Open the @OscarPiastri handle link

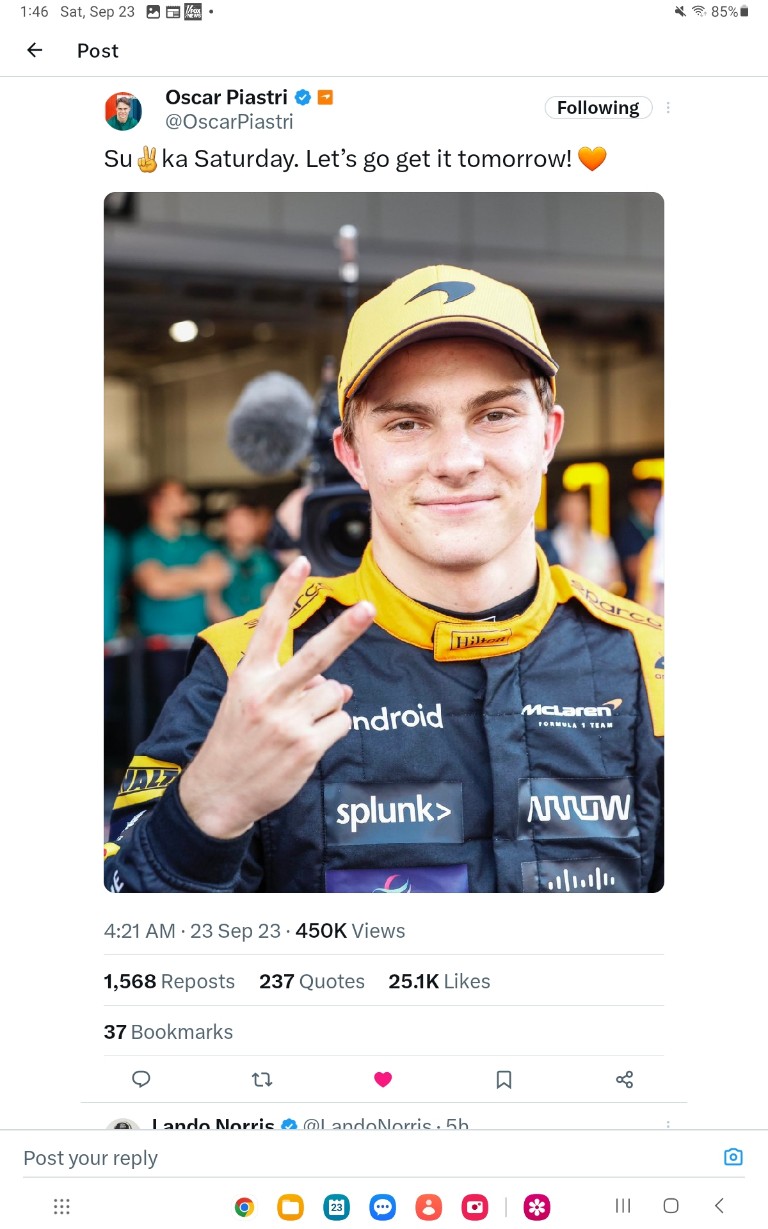pyautogui.click(x=229, y=122)
